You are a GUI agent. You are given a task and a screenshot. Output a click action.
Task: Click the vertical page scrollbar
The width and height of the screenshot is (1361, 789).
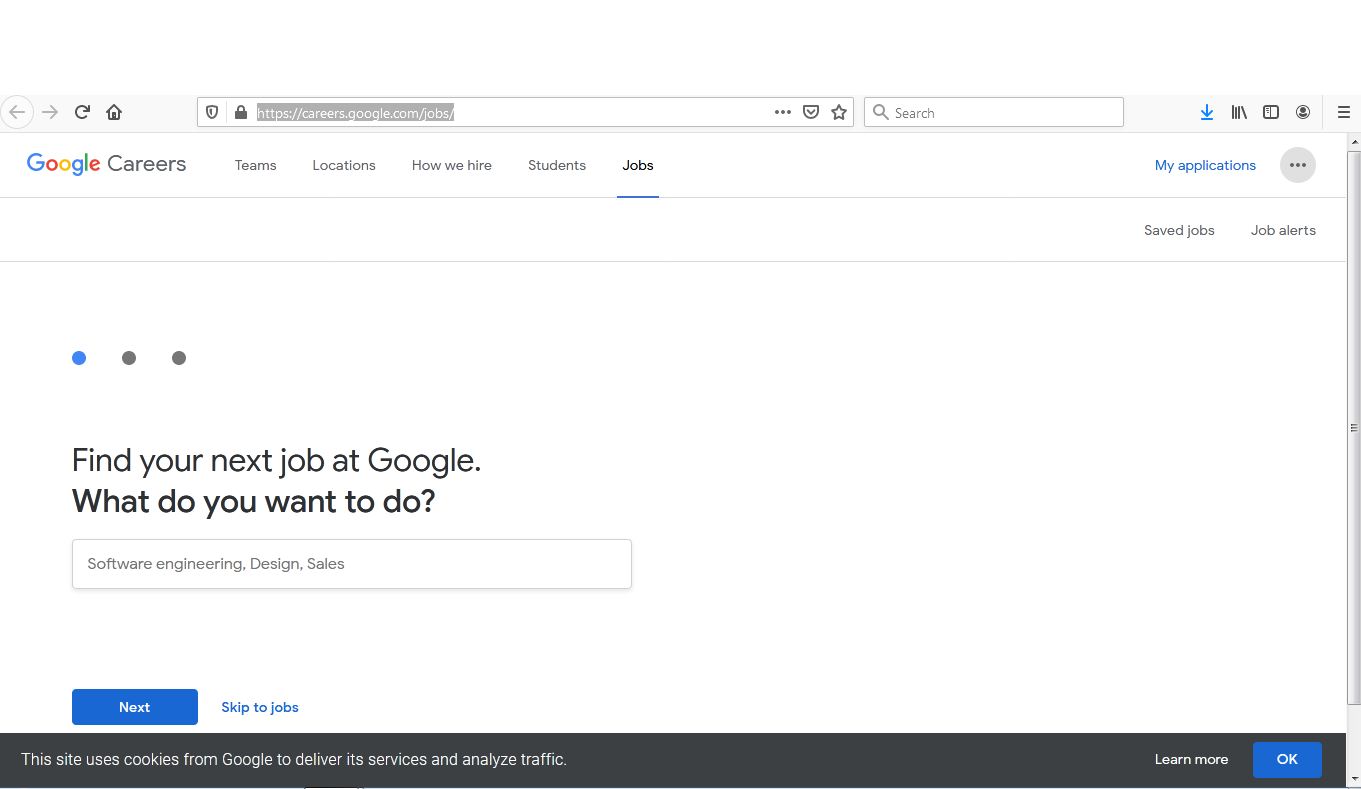click(1354, 427)
